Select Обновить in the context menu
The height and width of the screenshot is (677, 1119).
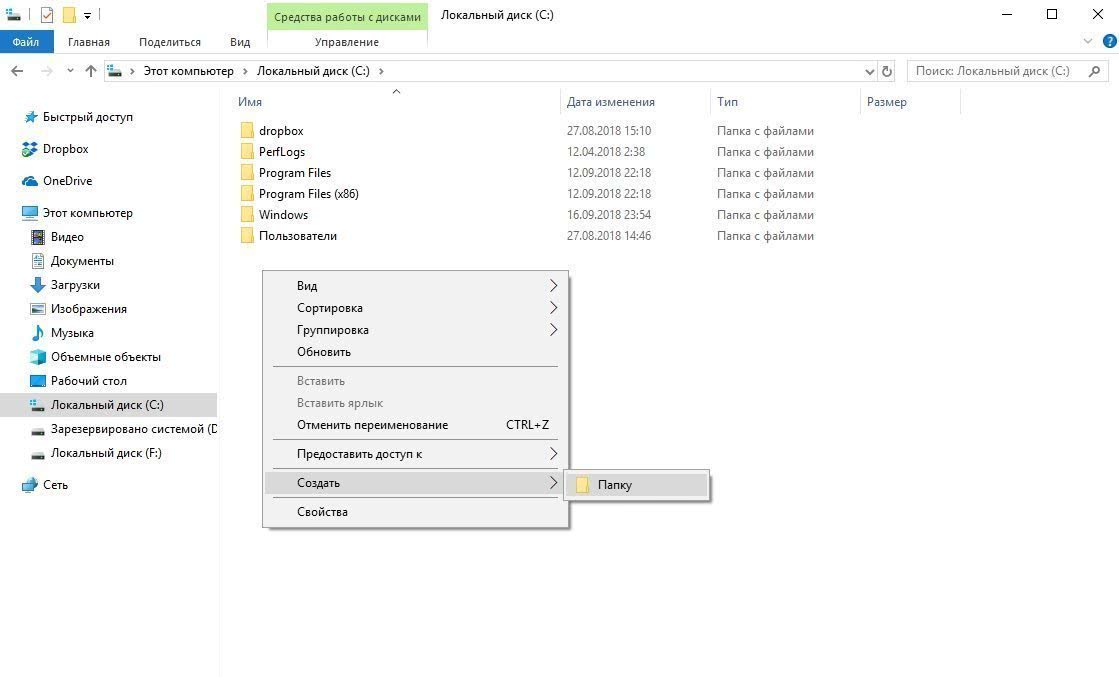(324, 352)
